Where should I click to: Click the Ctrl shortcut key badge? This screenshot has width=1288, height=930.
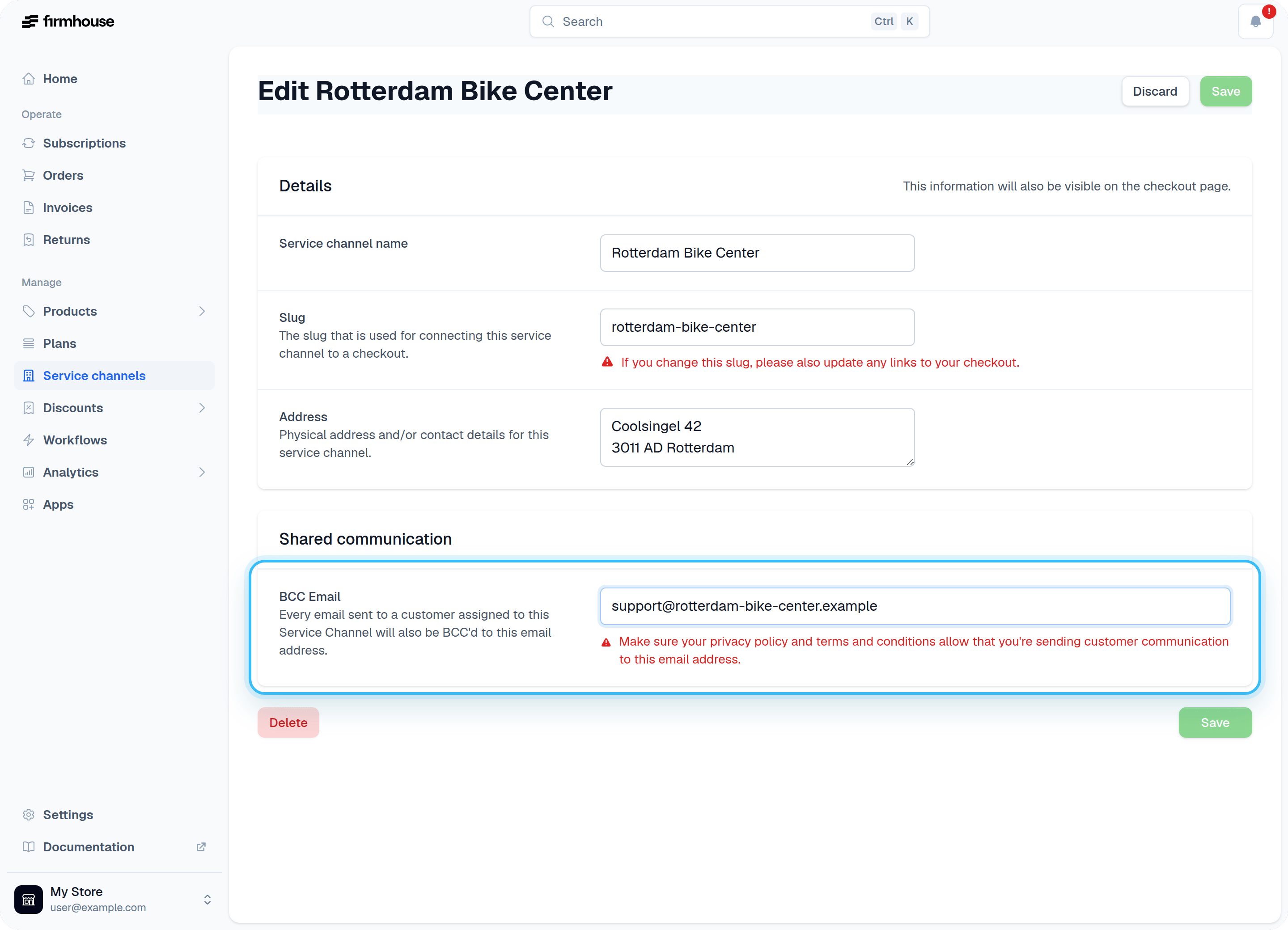[x=884, y=21]
